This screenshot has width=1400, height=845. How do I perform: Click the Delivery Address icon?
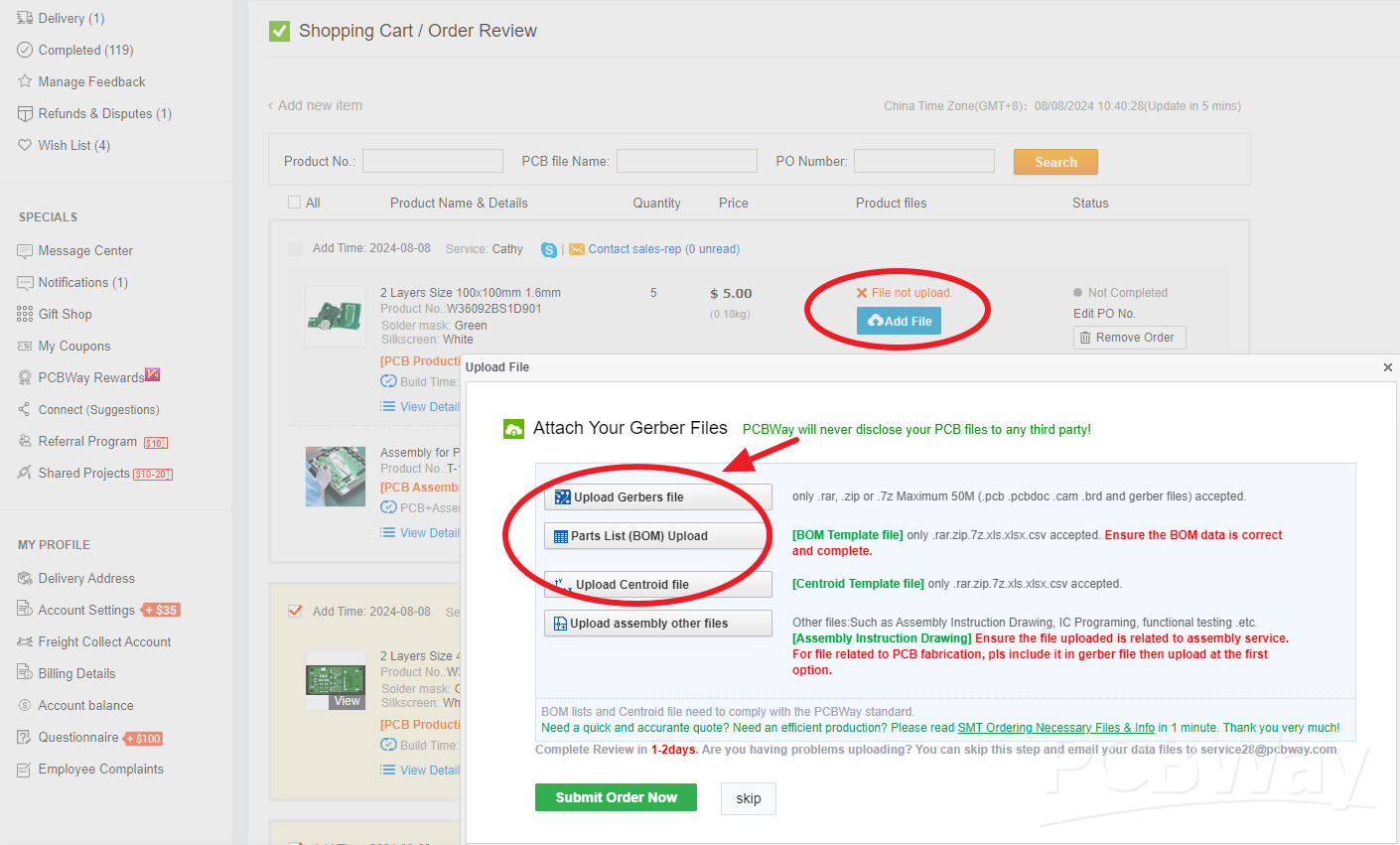pyautogui.click(x=25, y=578)
